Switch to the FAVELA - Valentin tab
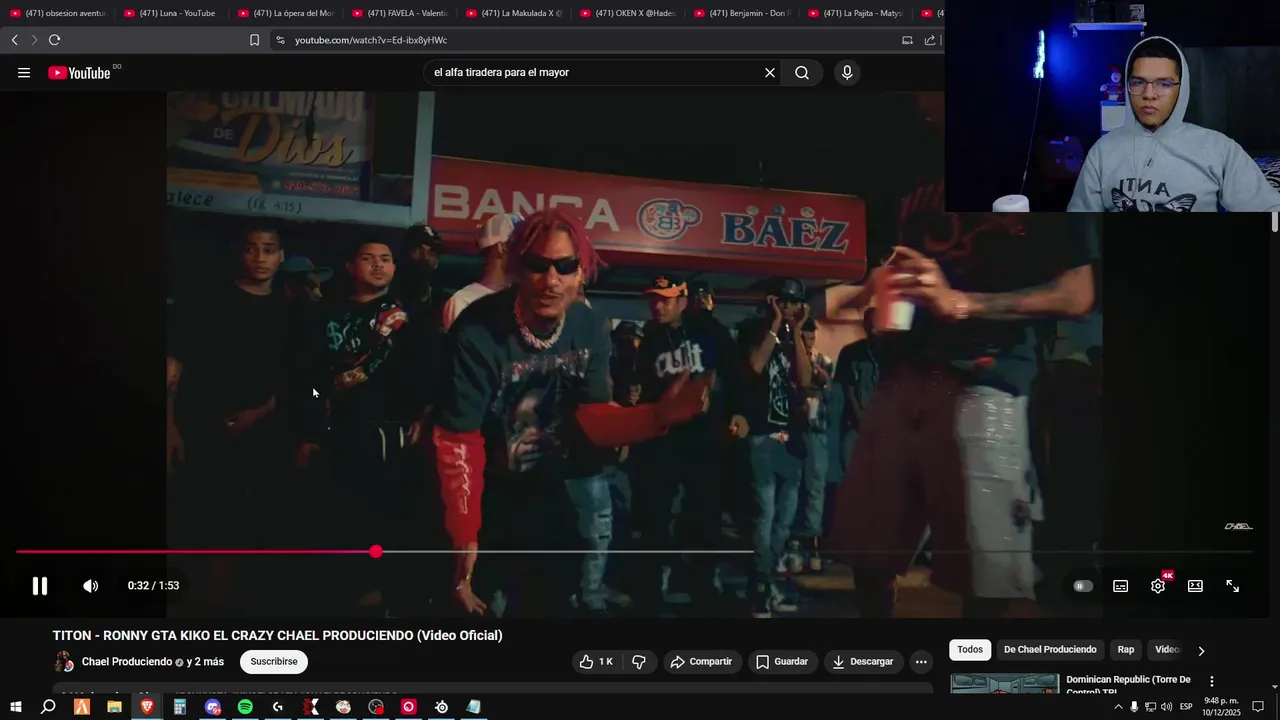1280x720 pixels. (400, 13)
